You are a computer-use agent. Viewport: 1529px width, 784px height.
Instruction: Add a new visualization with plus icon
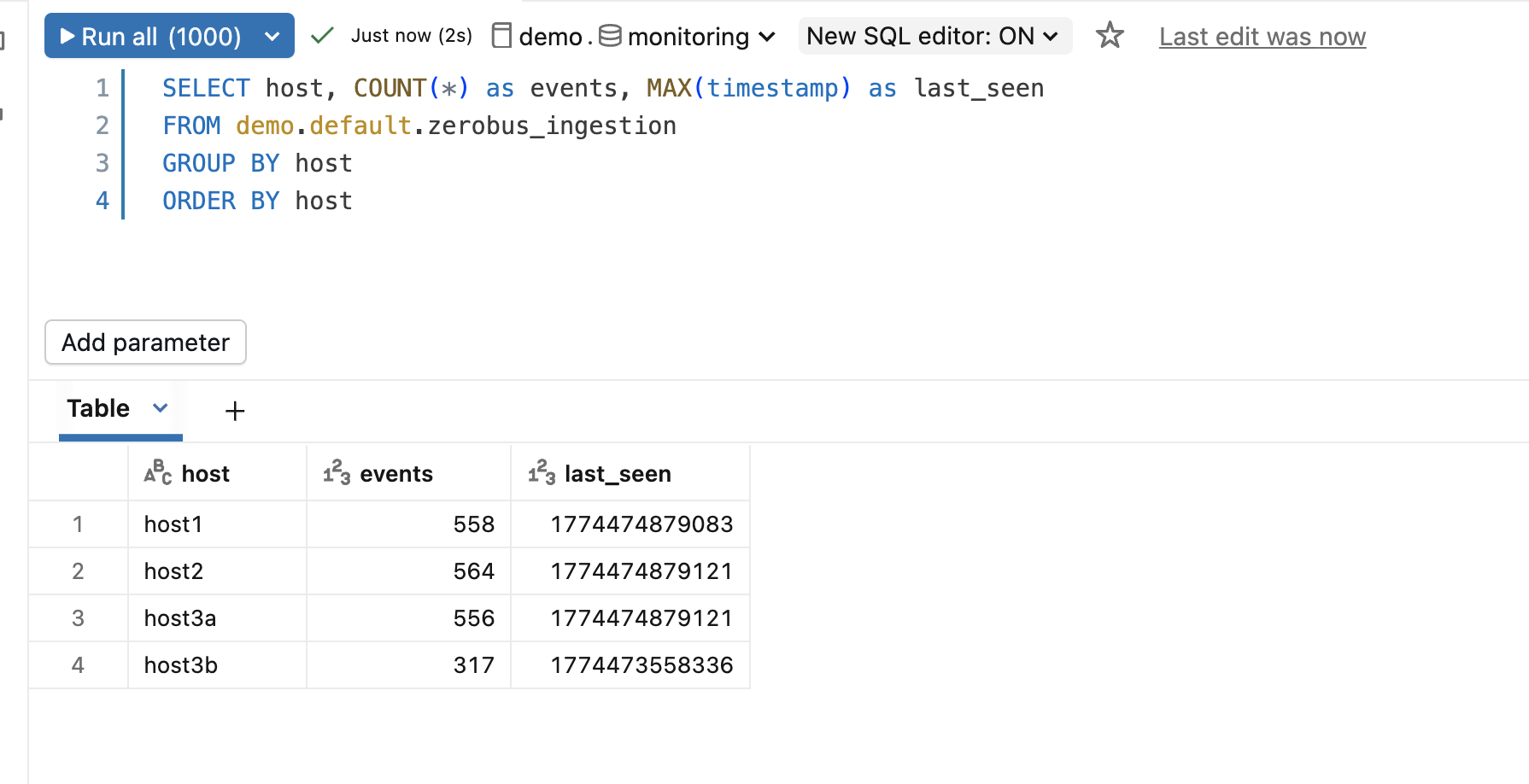pos(235,411)
